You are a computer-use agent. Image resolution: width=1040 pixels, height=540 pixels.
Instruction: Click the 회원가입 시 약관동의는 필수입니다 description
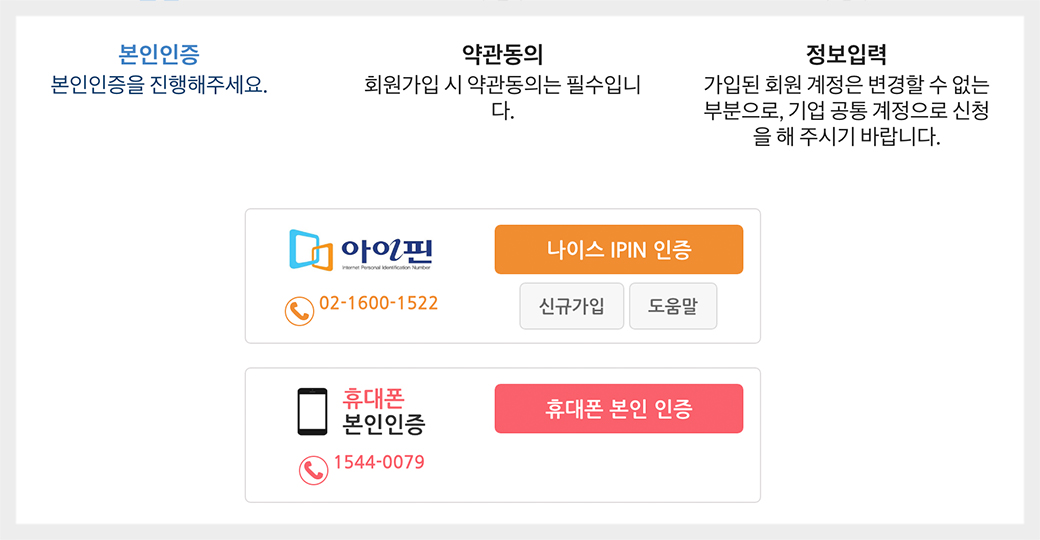pos(502,97)
